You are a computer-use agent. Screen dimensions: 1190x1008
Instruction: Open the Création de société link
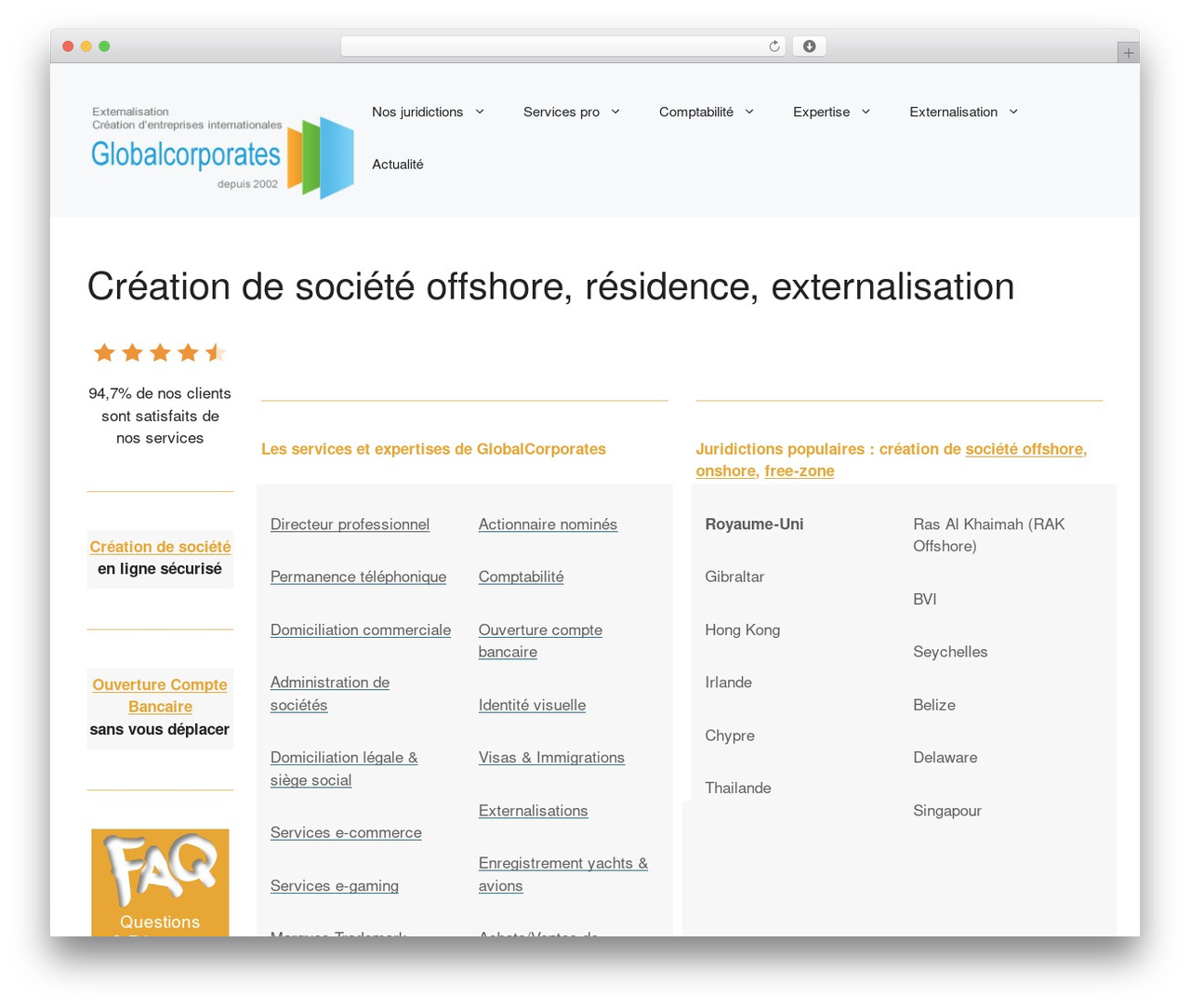click(160, 547)
